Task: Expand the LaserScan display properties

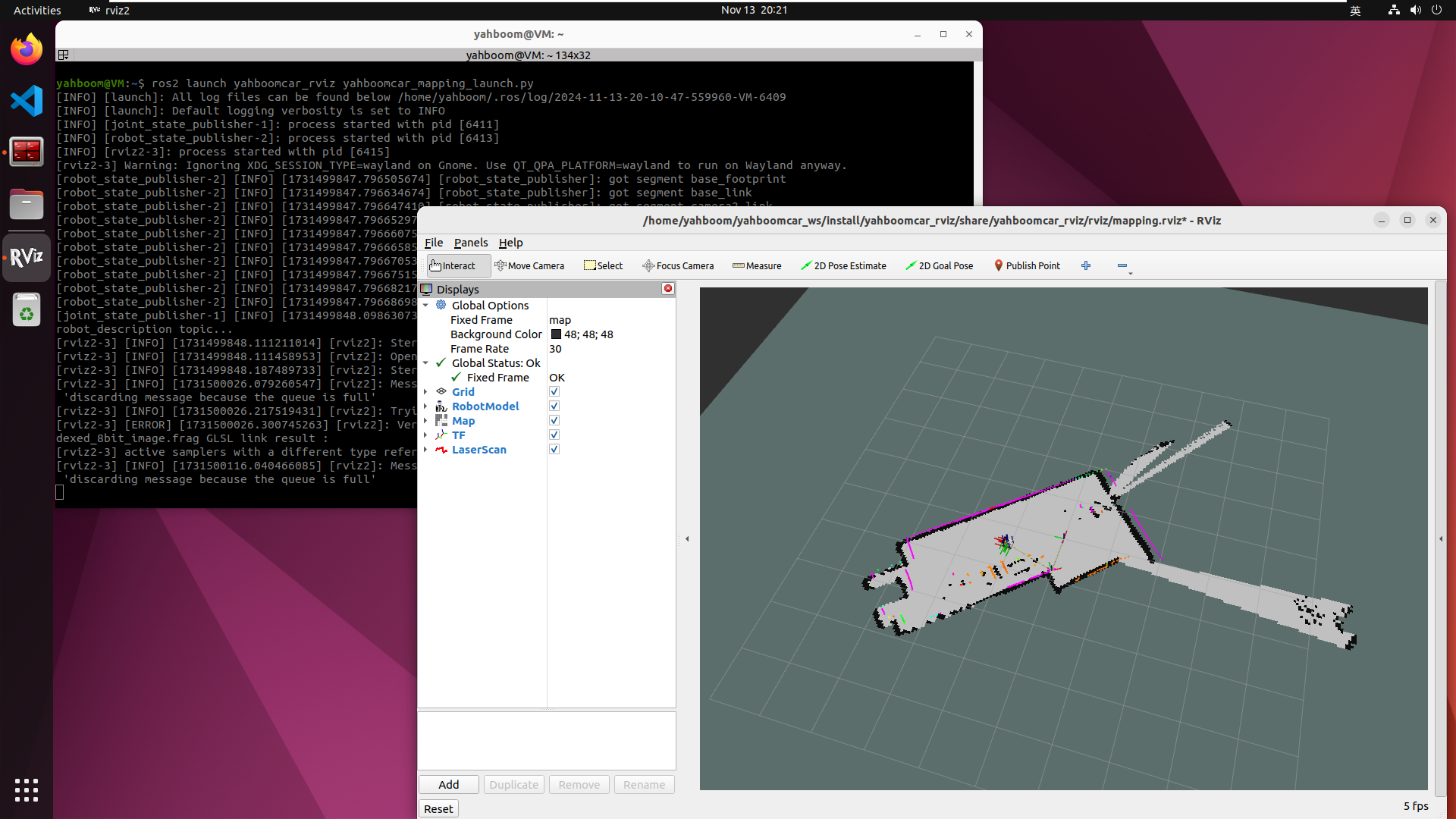Action: 425,449
